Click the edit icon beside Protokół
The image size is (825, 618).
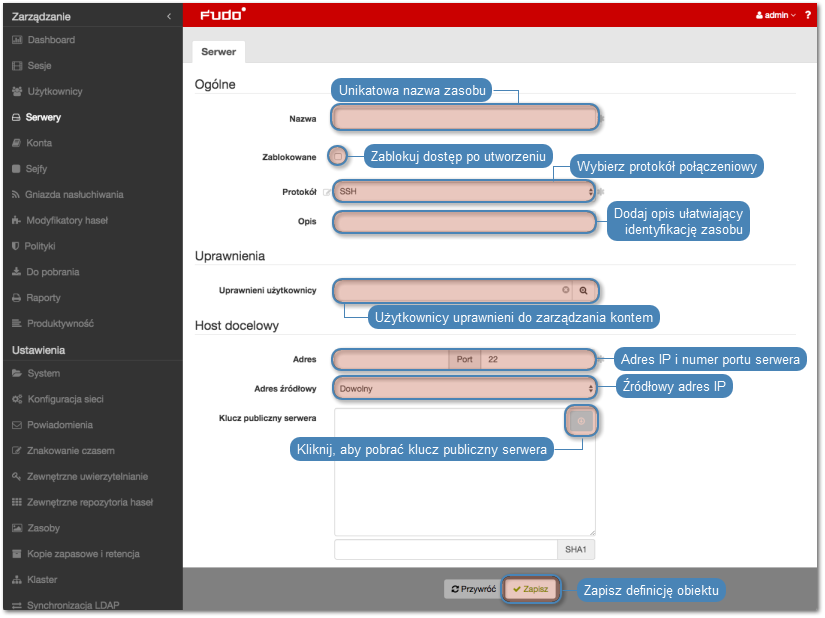(x=327, y=192)
